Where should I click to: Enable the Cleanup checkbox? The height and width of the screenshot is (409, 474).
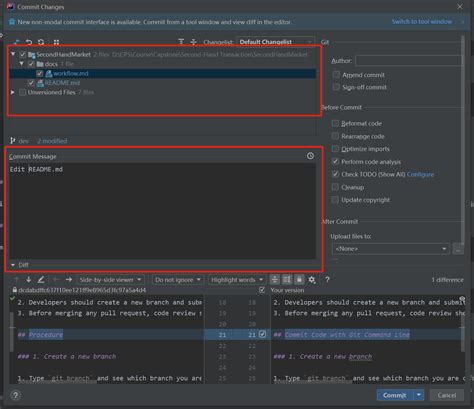pos(335,187)
